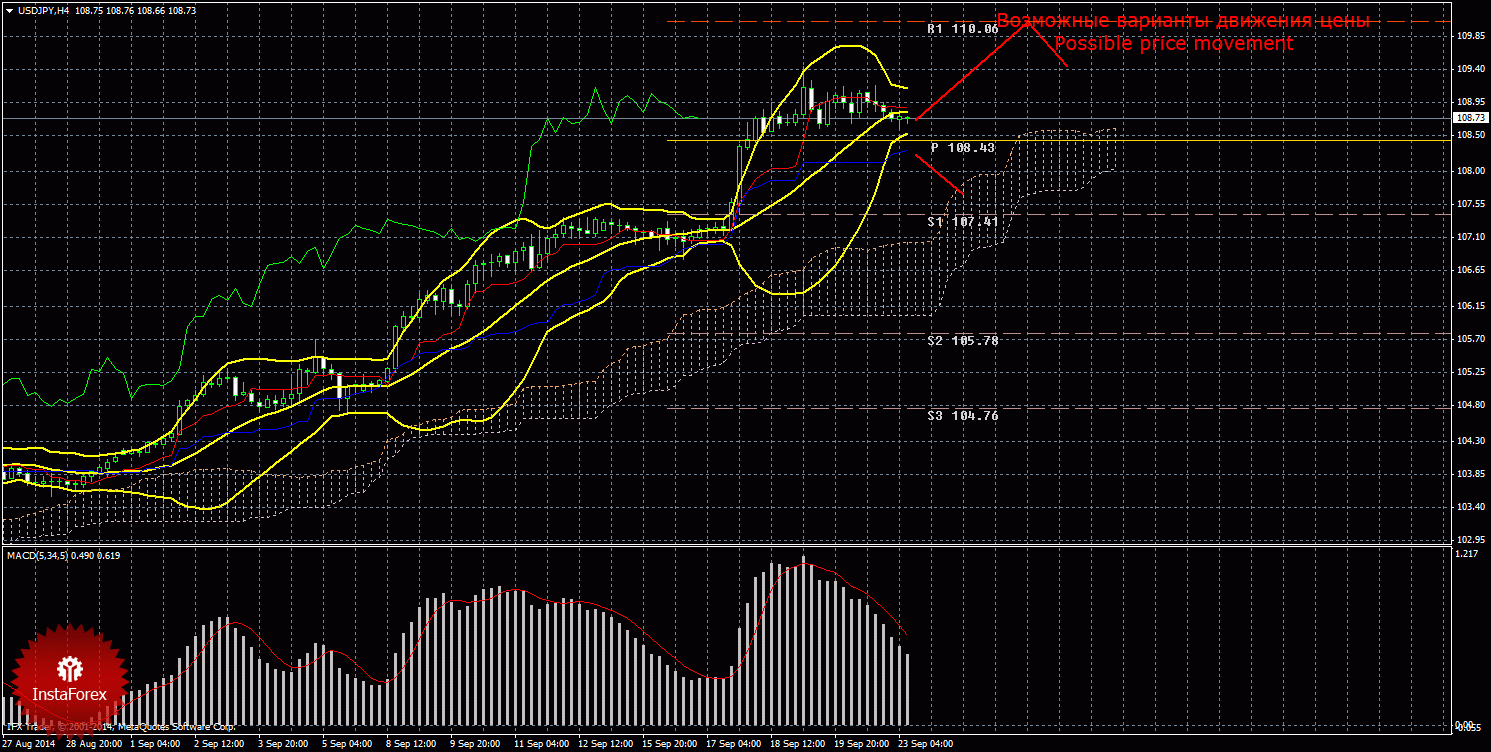This screenshot has height=752, width=1491.
Task: Select the 'Possible price movement' annotation text
Action: tap(1173, 44)
